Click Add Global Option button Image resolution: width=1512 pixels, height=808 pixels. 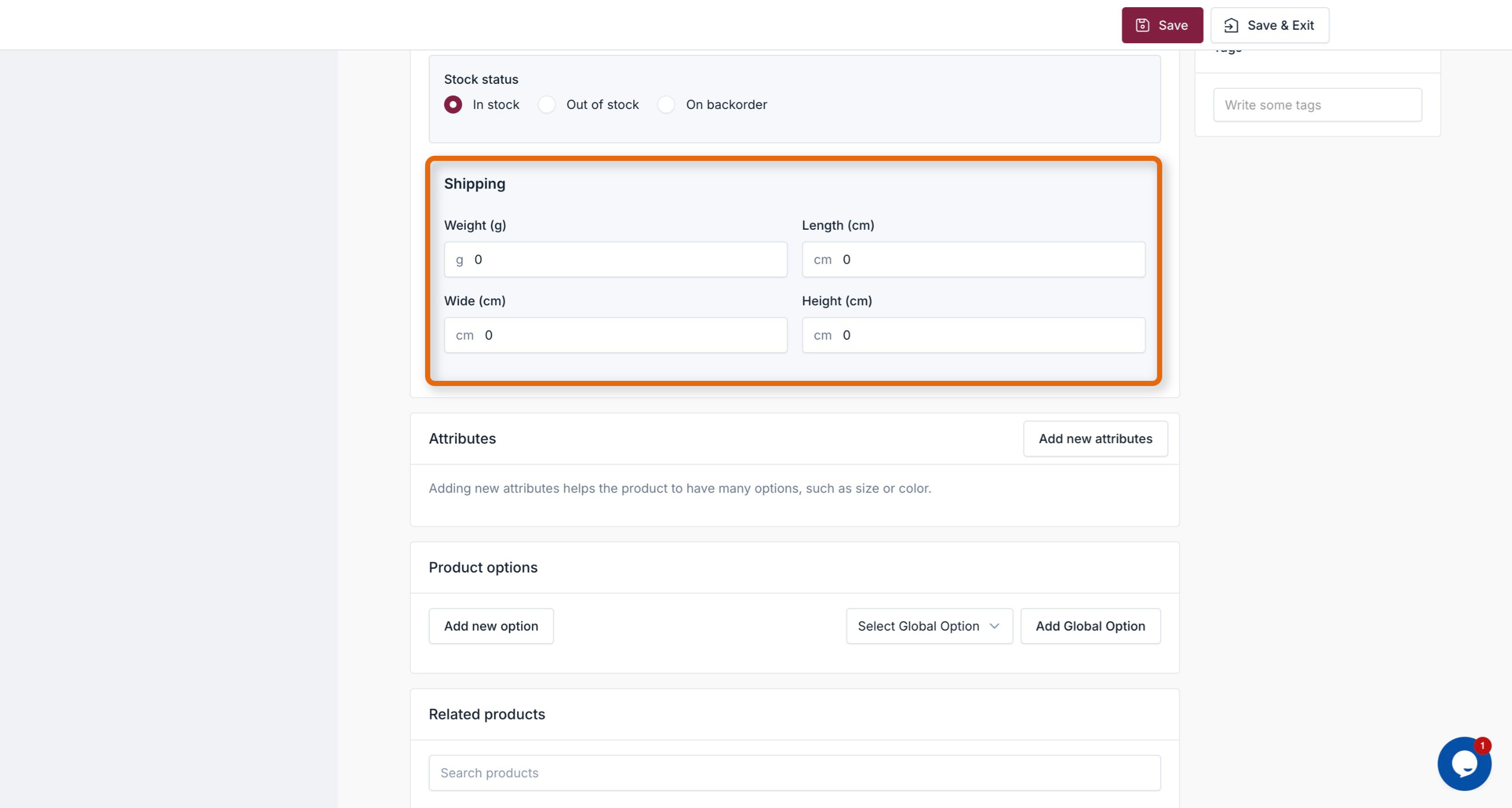1090,626
